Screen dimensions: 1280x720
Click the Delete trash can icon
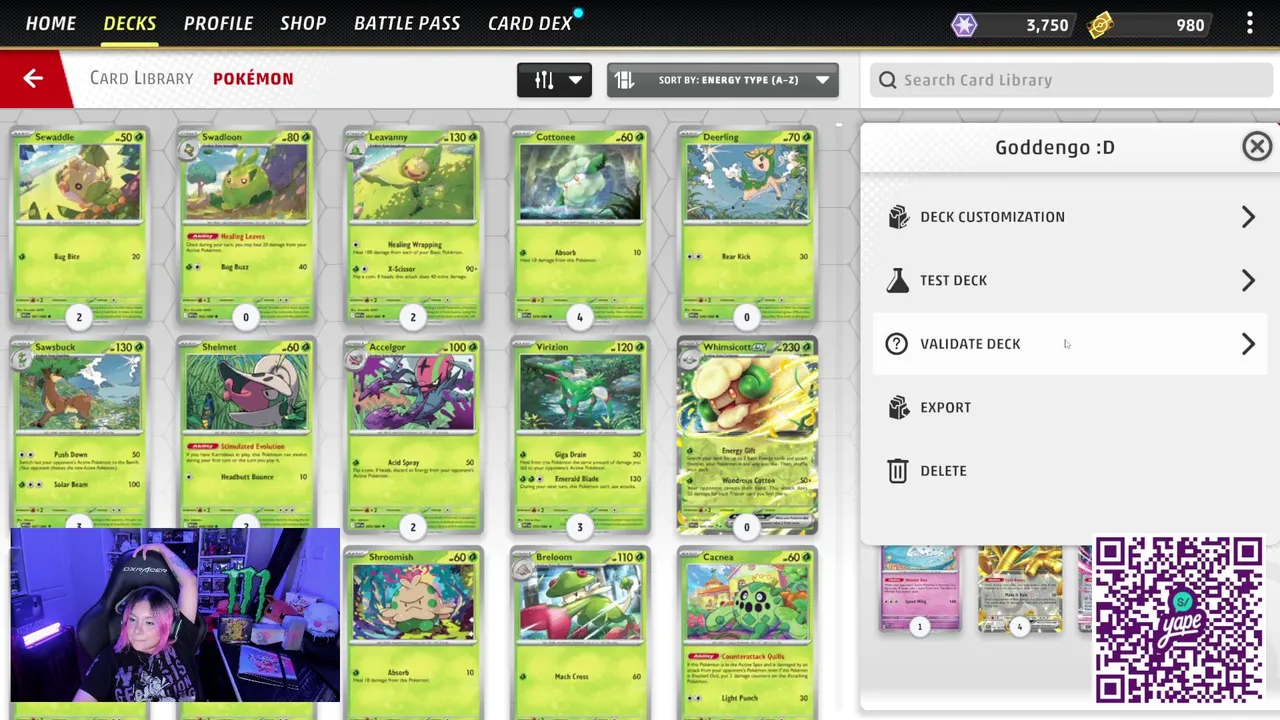click(x=898, y=471)
